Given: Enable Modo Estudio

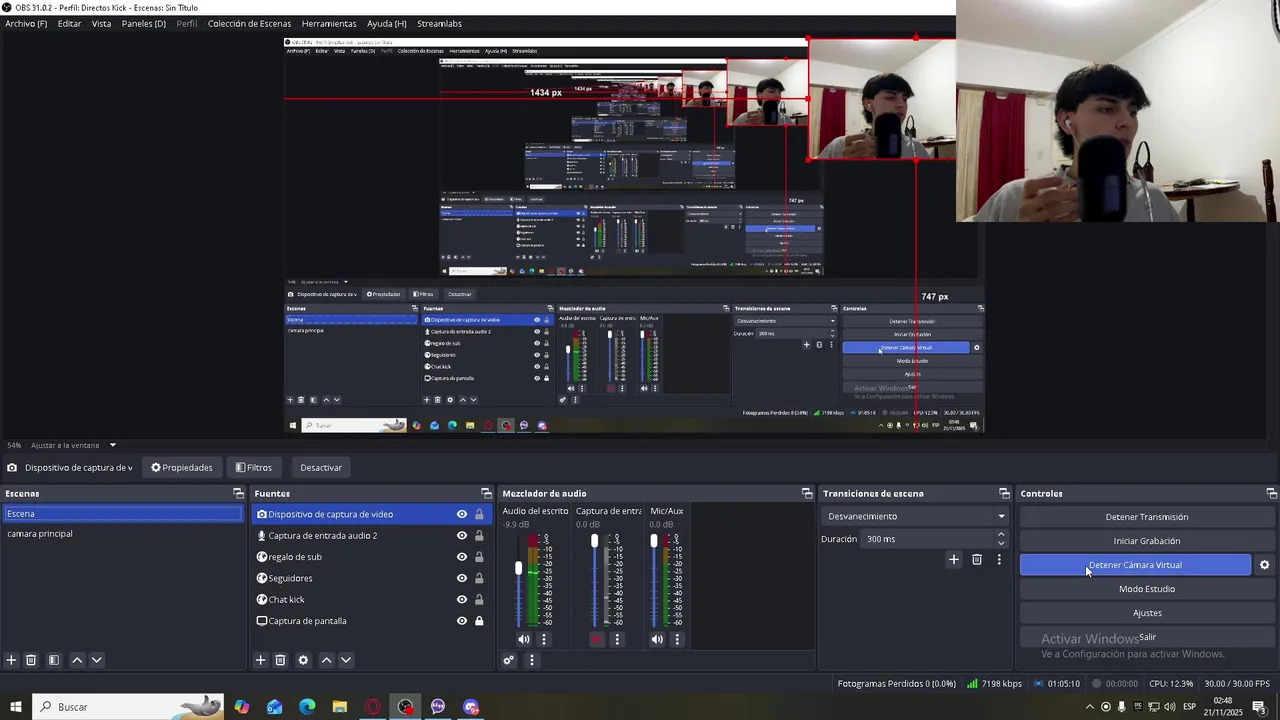Looking at the screenshot, I should click(1147, 589).
